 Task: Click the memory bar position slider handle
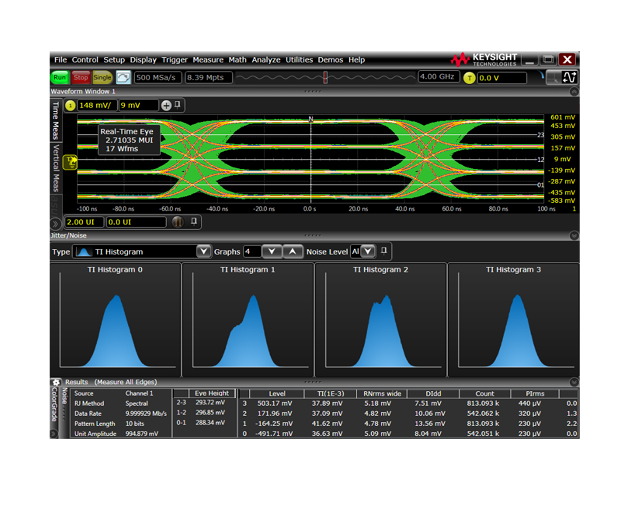(326, 77)
